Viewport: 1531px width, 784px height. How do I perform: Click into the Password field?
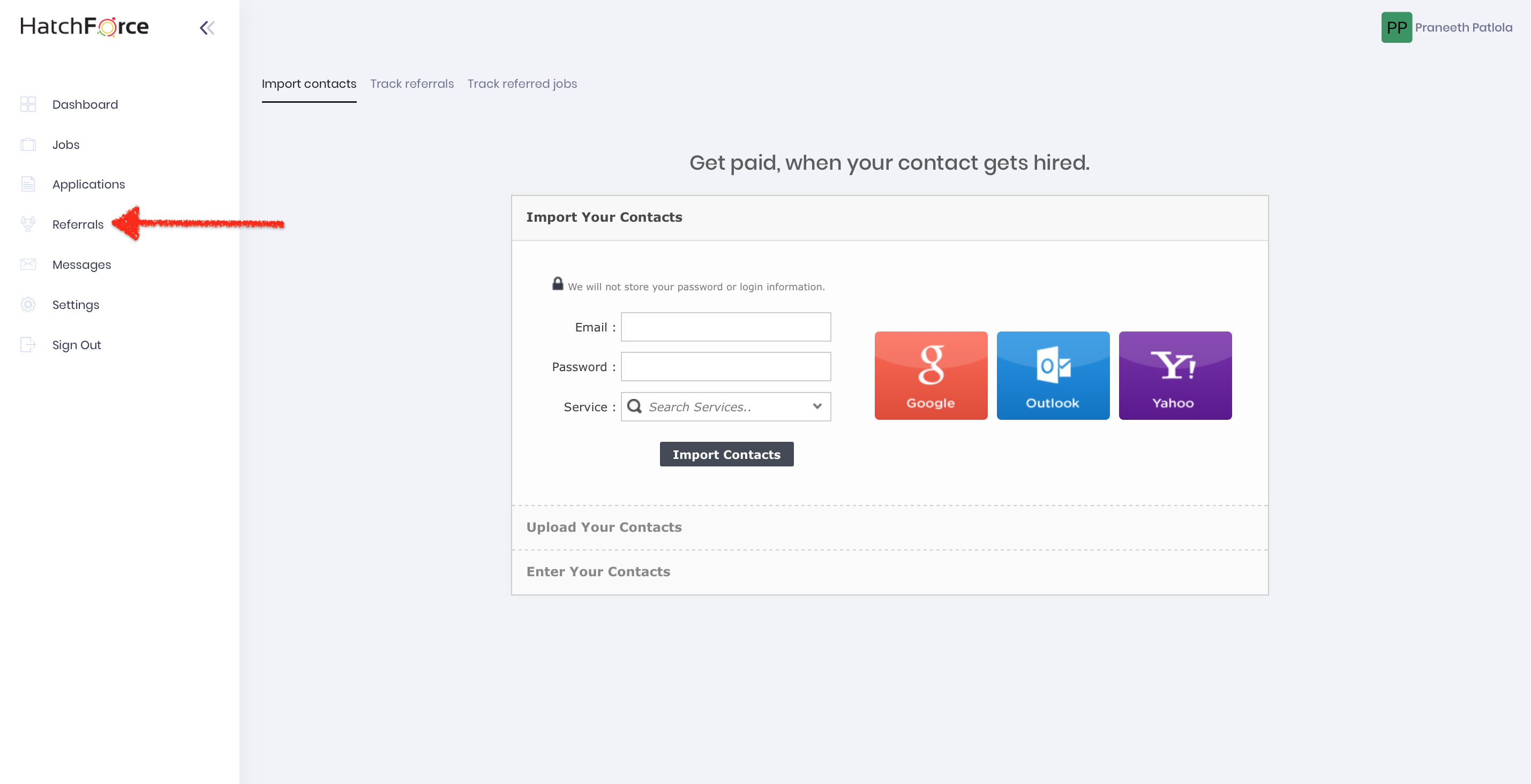[x=725, y=367]
